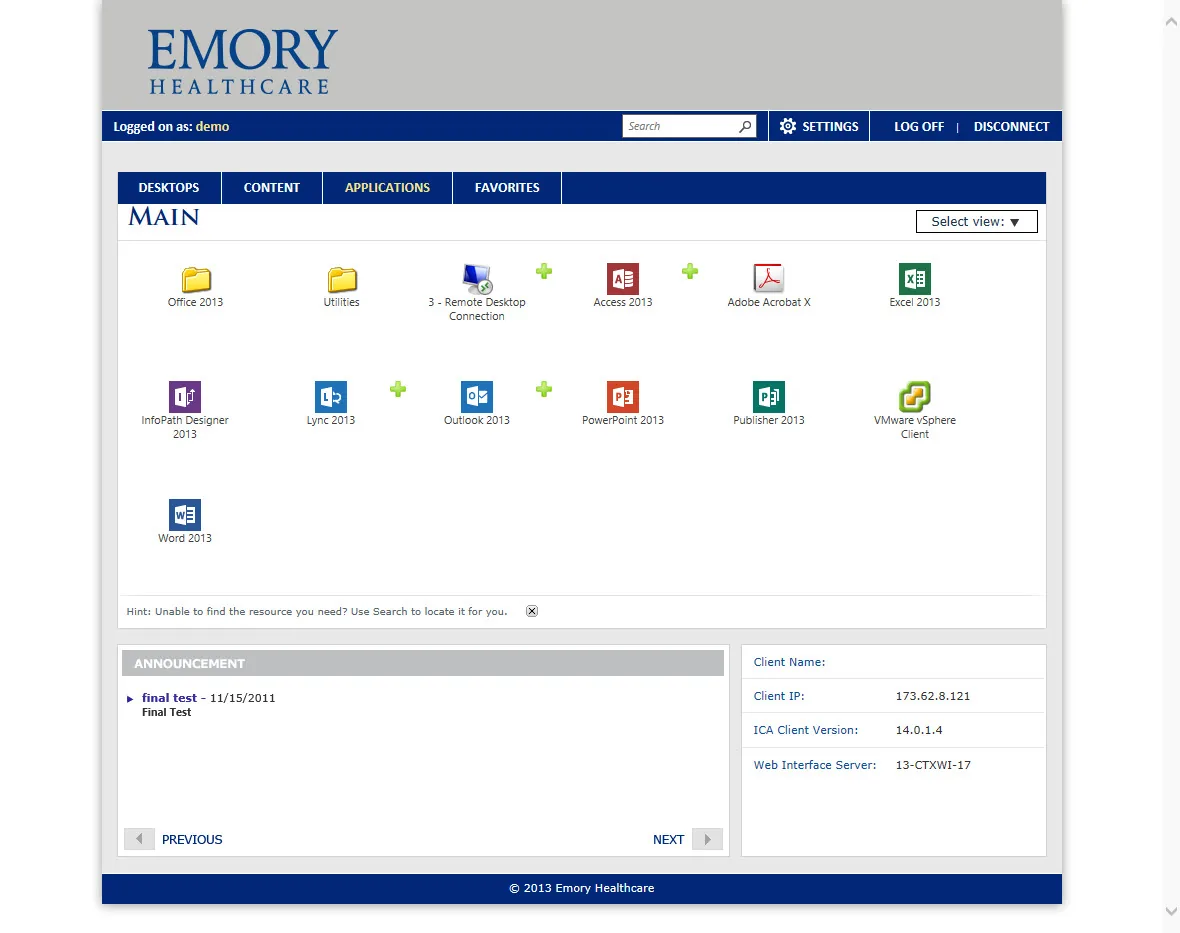Click the © 2013 Emory Healthcare footer
Viewport: 1180px width, 933px height.
coord(582,888)
